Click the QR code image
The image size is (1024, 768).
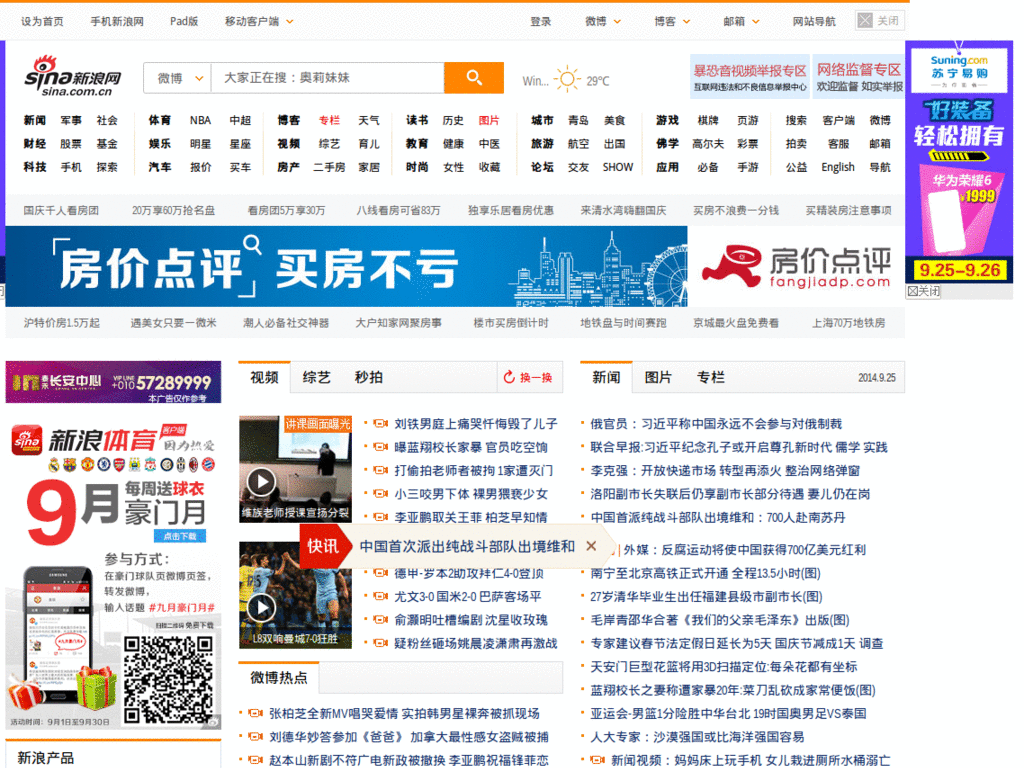click(x=168, y=680)
